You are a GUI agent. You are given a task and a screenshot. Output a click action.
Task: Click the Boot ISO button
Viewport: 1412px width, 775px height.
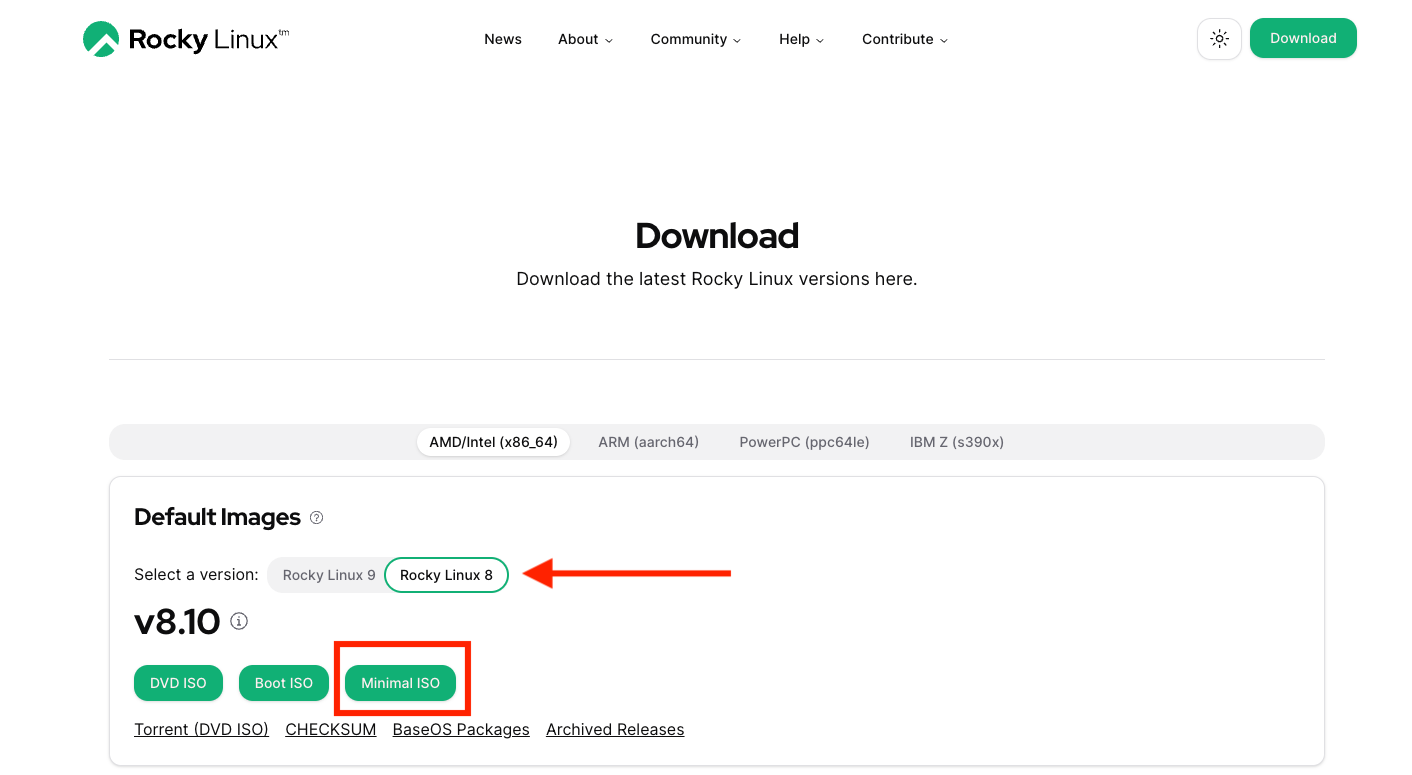pos(284,683)
